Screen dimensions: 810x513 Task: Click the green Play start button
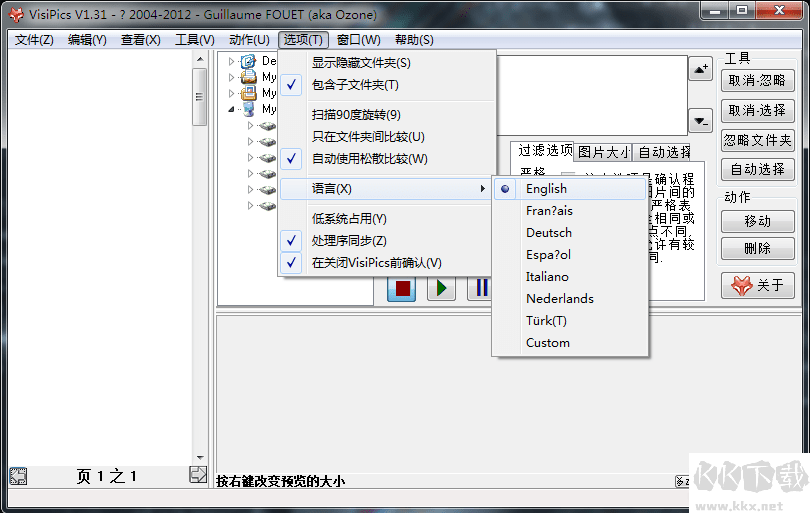pyautogui.click(x=441, y=288)
